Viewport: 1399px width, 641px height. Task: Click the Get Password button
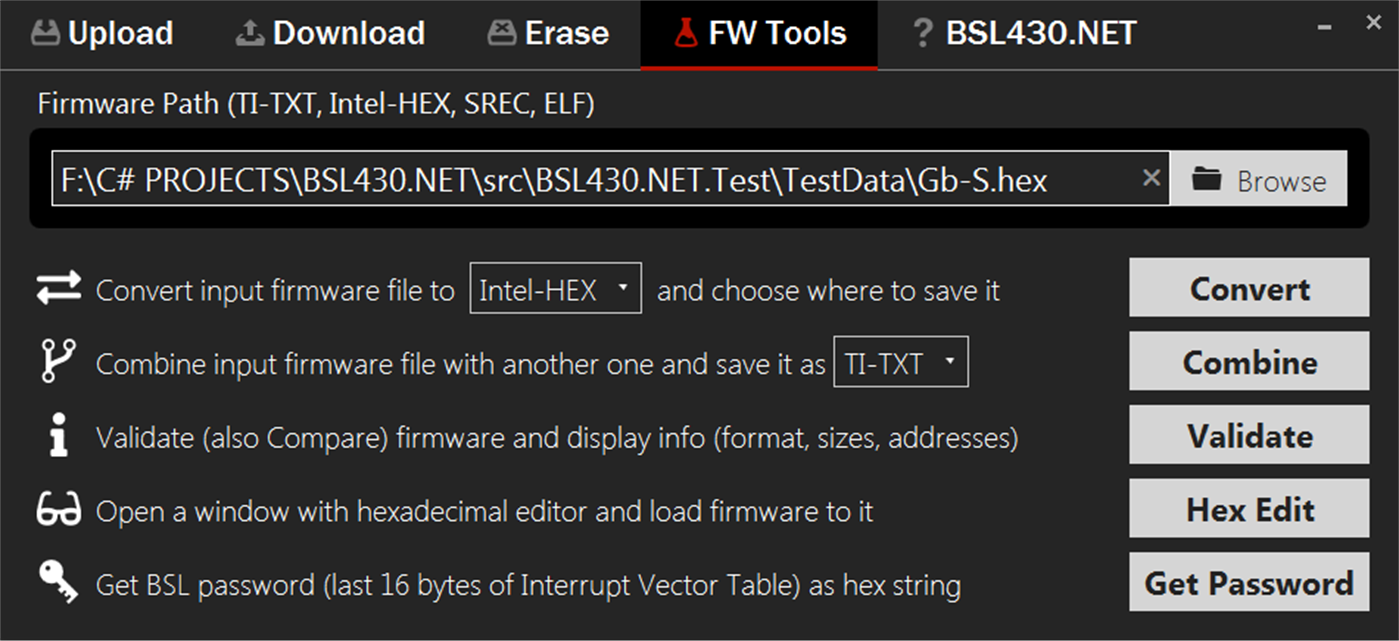point(1249,583)
